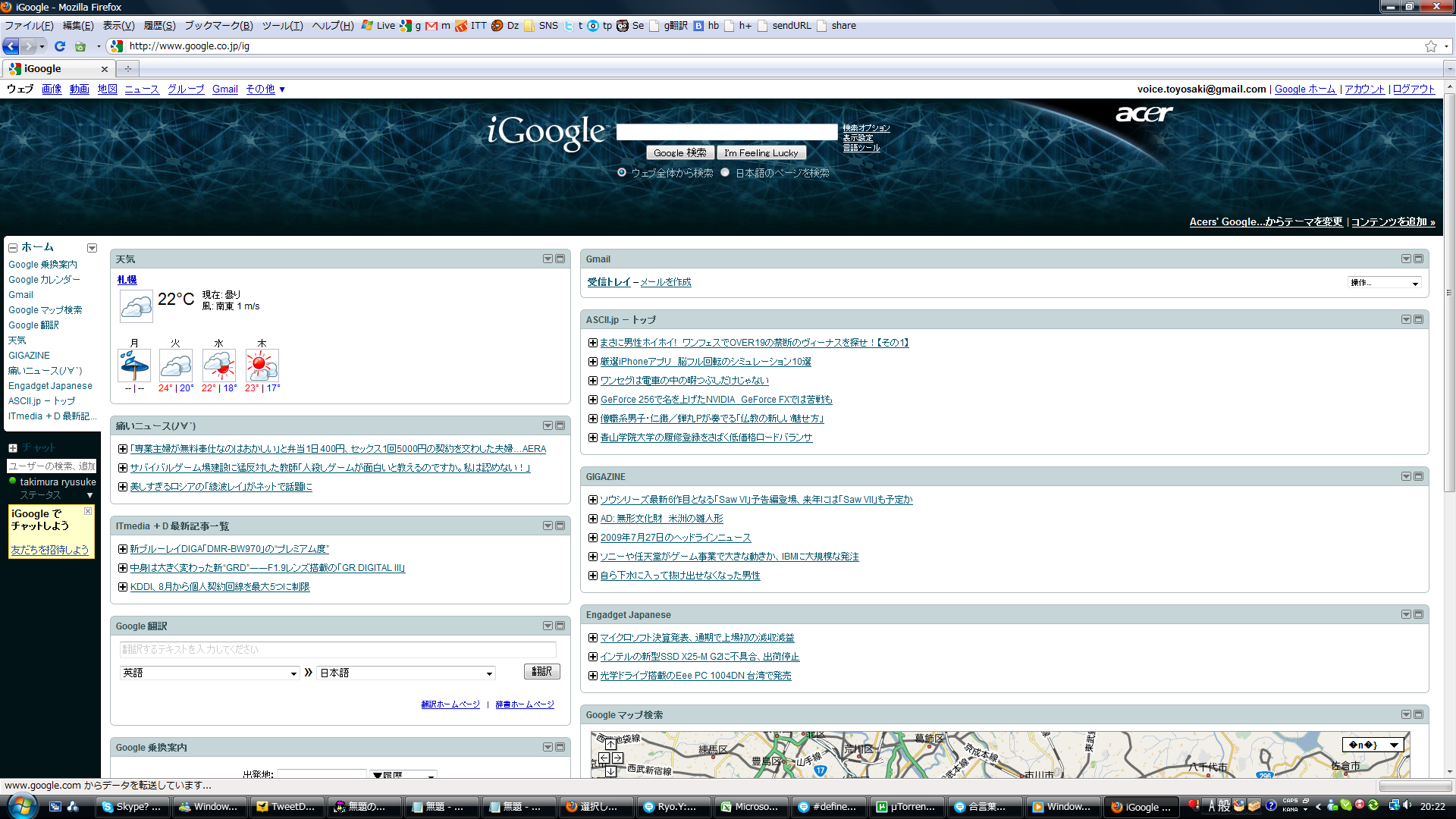Screen dimensions: 1456x819
Task: Open a new tab with the plus tab button
Action: point(128,69)
